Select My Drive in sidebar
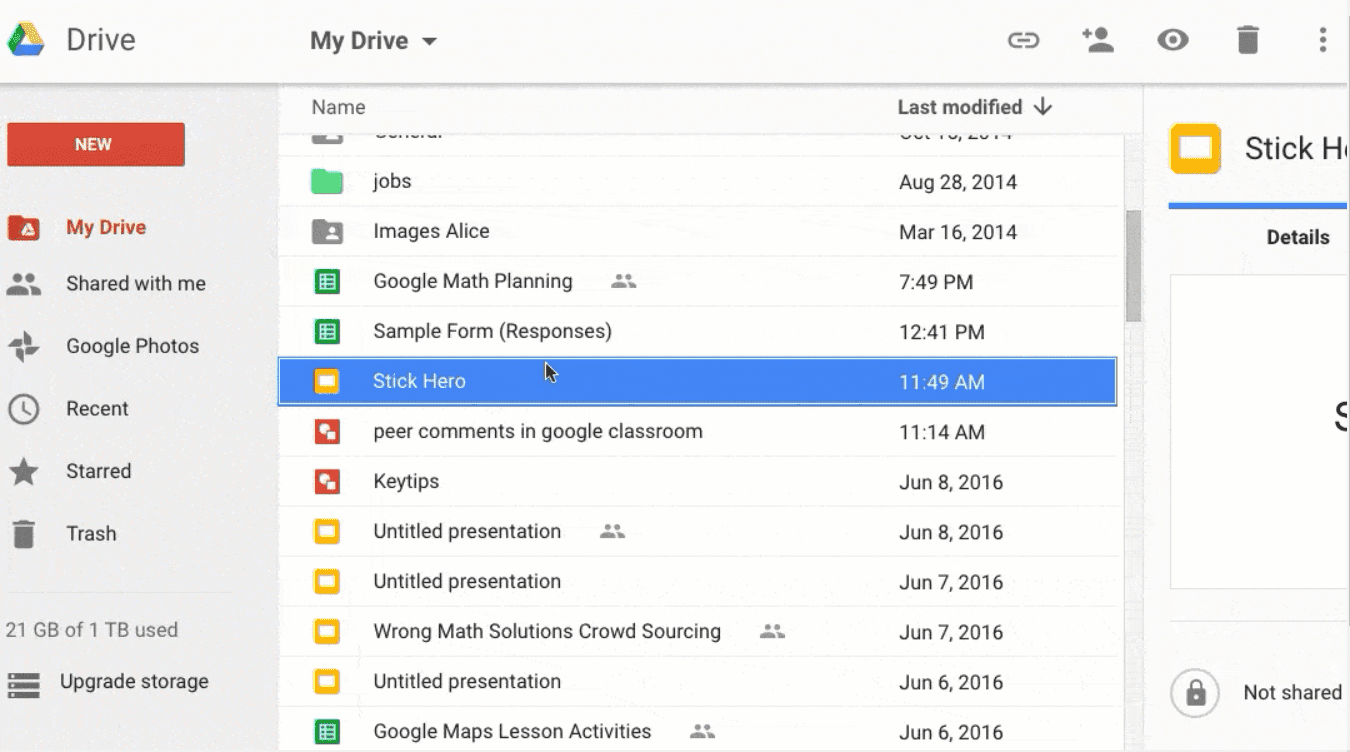The width and height of the screenshot is (1350, 752). 106,227
